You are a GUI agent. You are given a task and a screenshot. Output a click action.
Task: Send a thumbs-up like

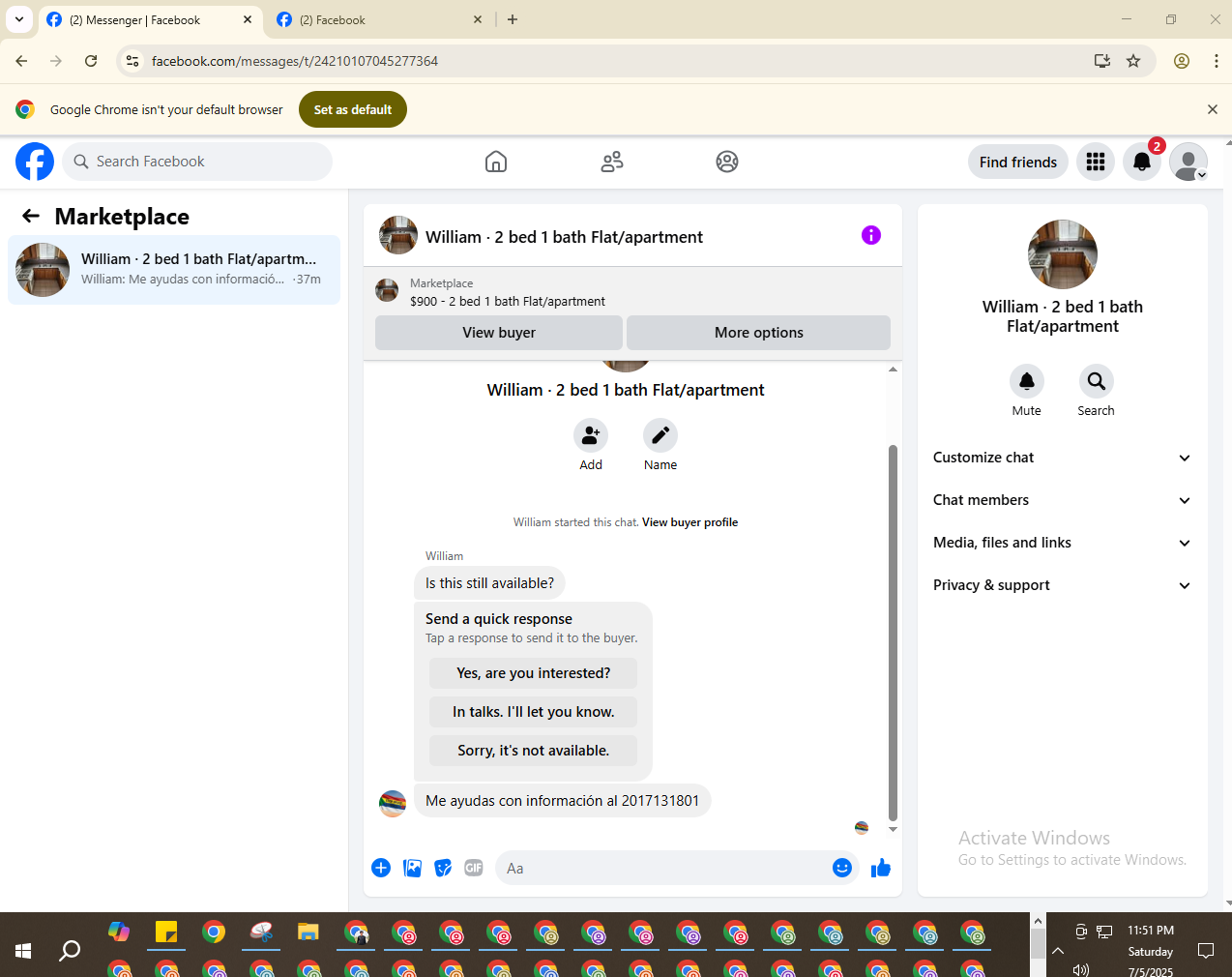[x=881, y=868]
